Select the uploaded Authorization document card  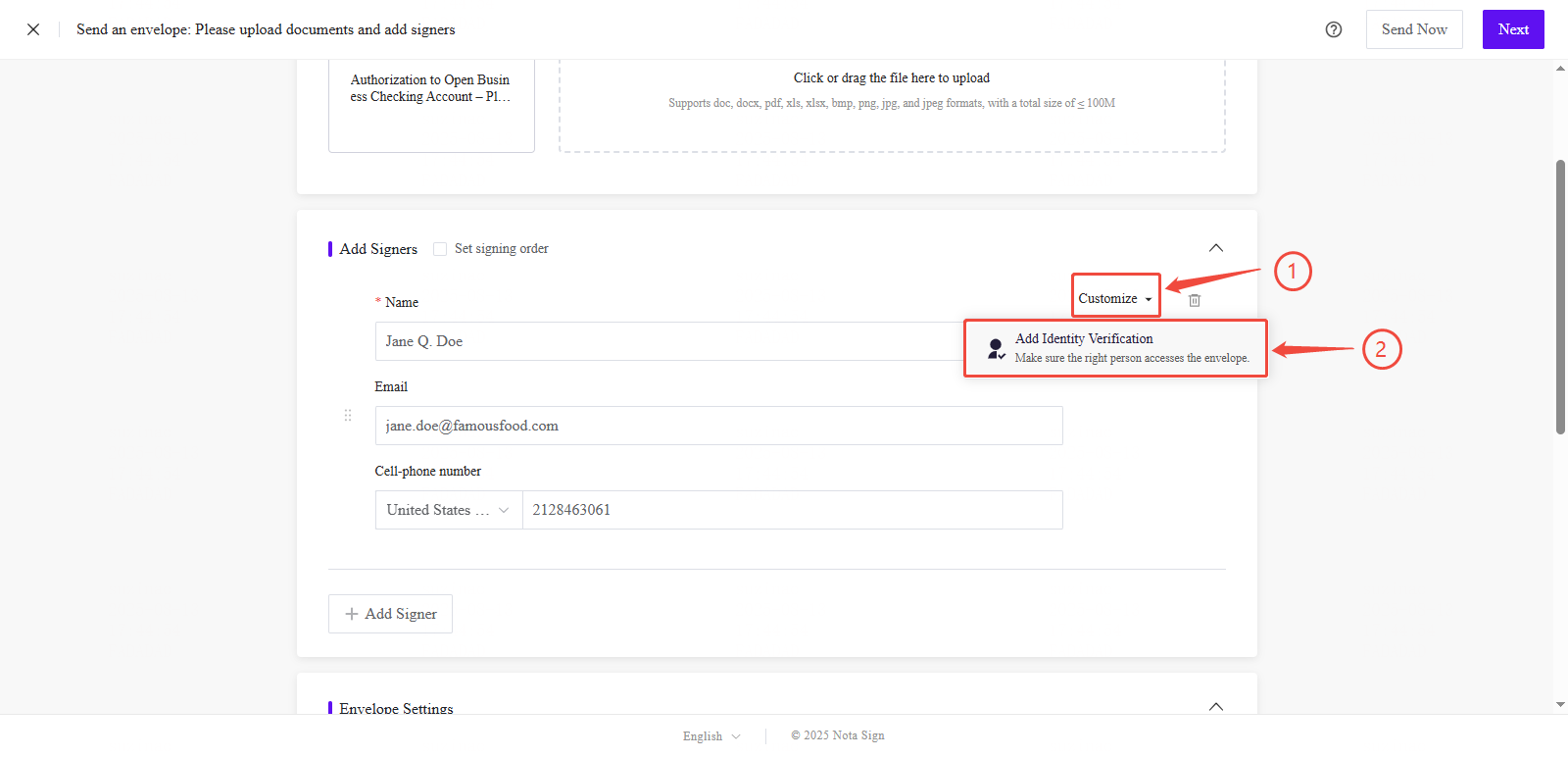tap(431, 105)
